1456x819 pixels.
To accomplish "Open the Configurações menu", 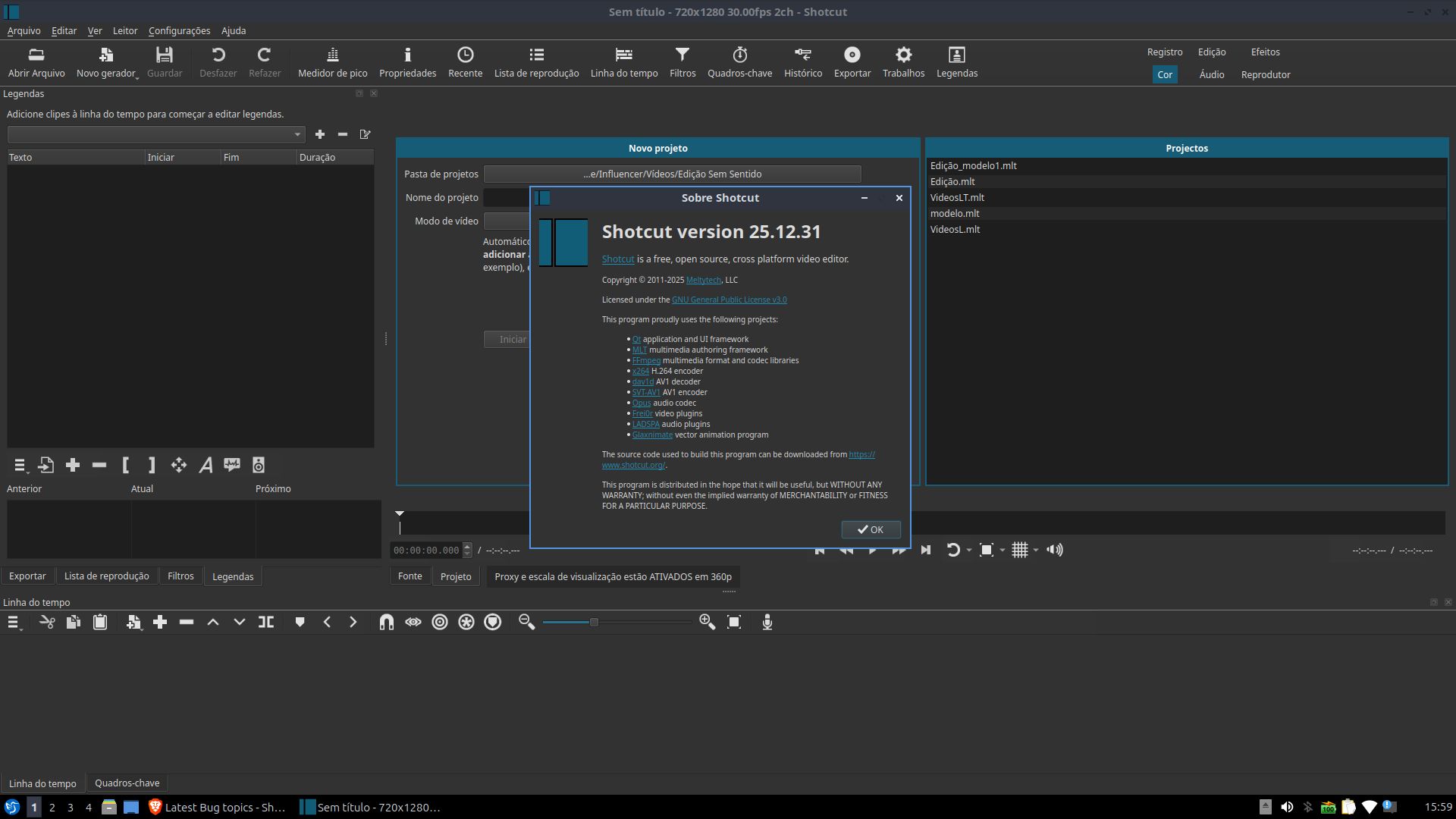I will tap(179, 31).
